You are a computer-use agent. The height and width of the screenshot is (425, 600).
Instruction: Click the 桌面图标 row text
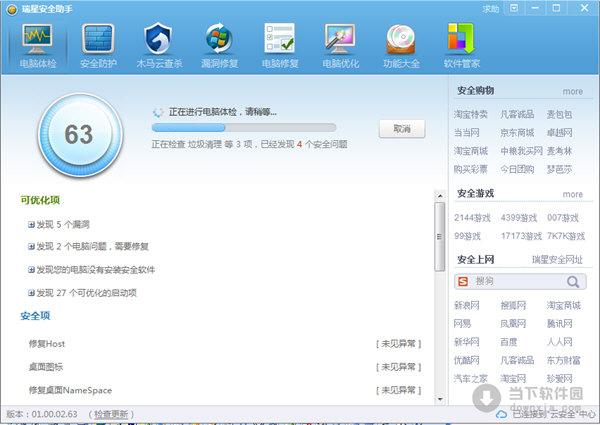46,367
